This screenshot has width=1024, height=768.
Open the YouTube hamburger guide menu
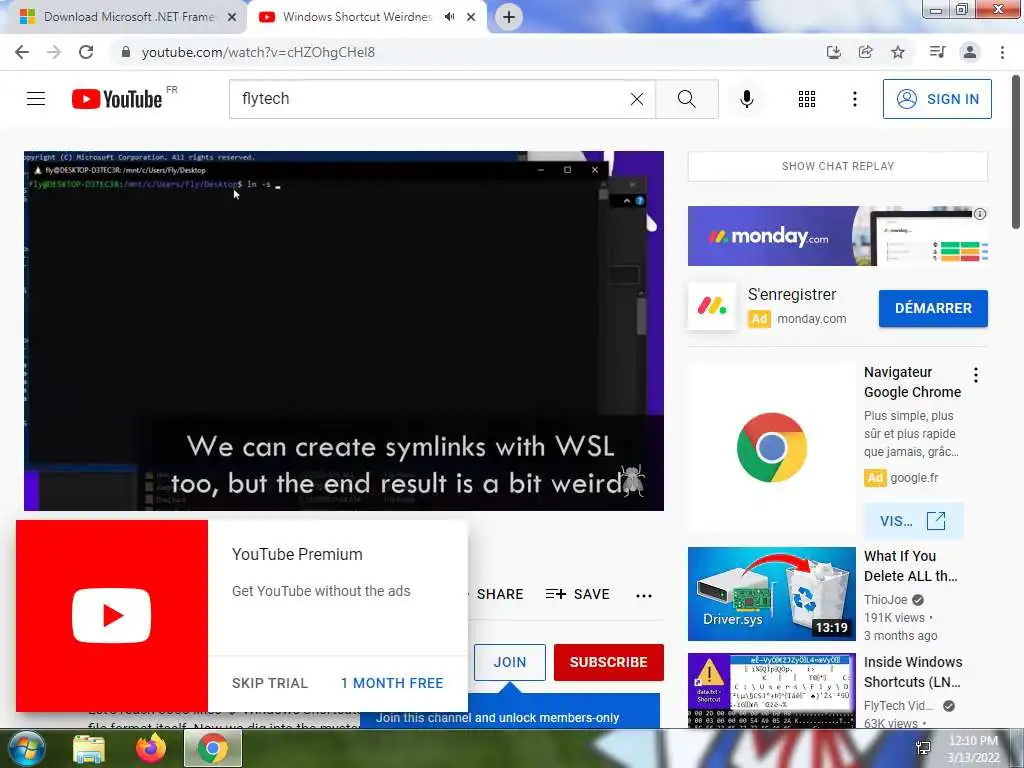pos(36,99)
